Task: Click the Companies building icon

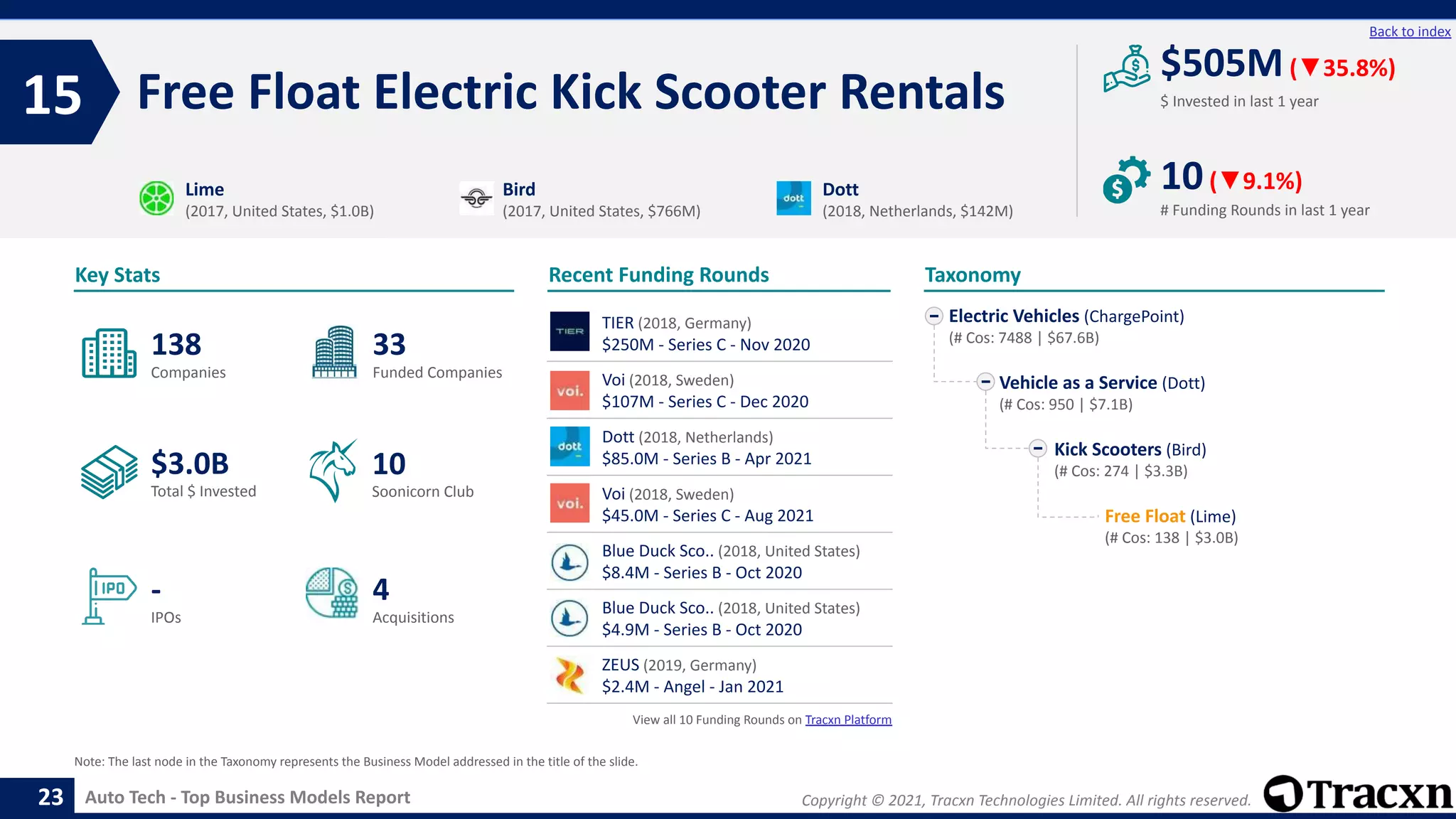Action: tap(109, 353)
